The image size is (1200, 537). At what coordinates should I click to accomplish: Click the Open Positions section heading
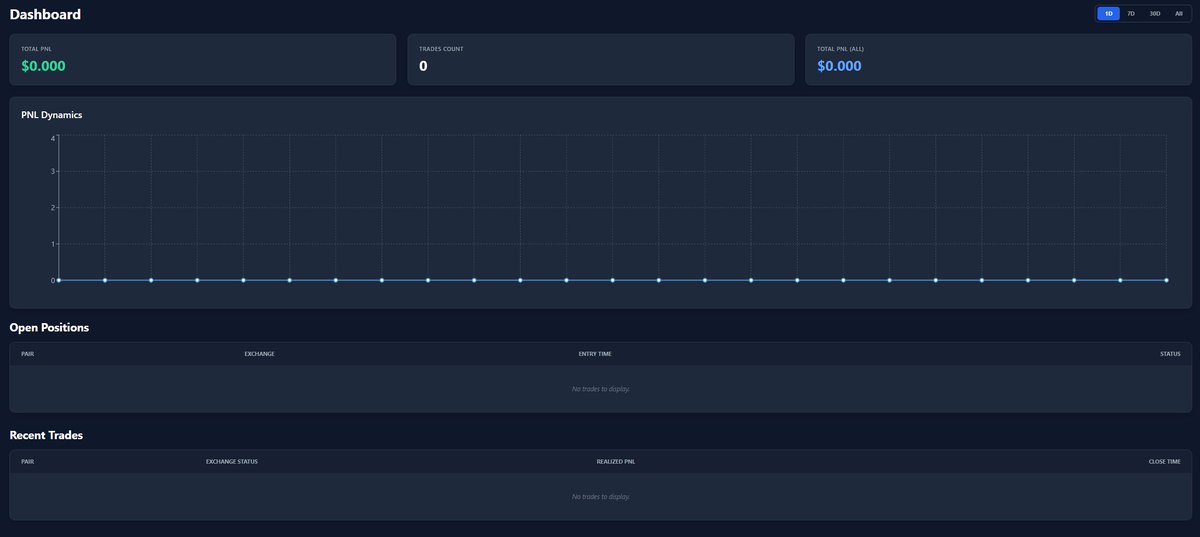pyautogui.click(x=49, y=328)
